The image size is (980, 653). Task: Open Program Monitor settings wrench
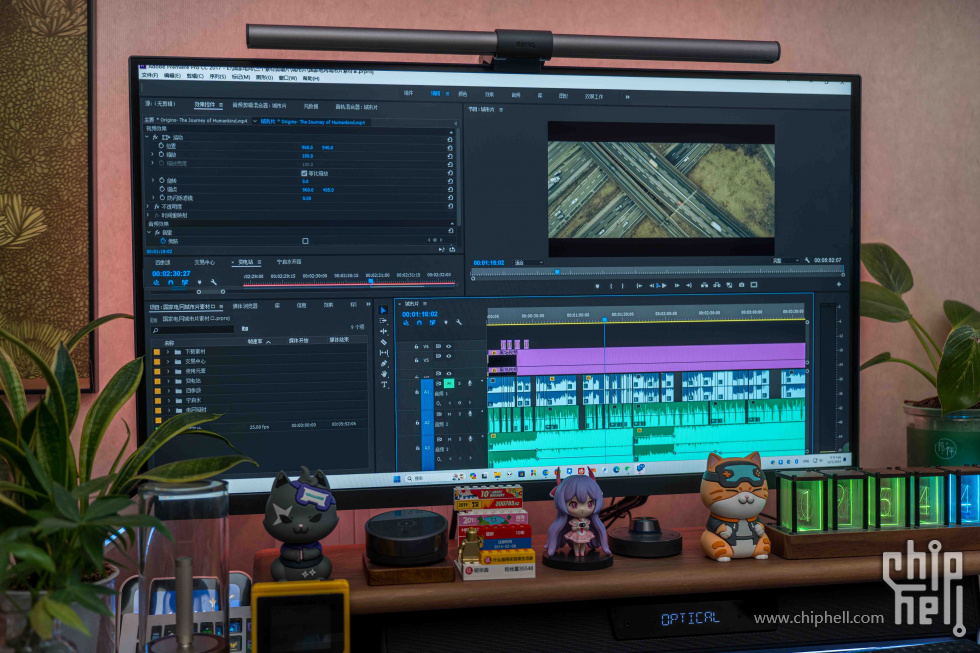[807, 260]
